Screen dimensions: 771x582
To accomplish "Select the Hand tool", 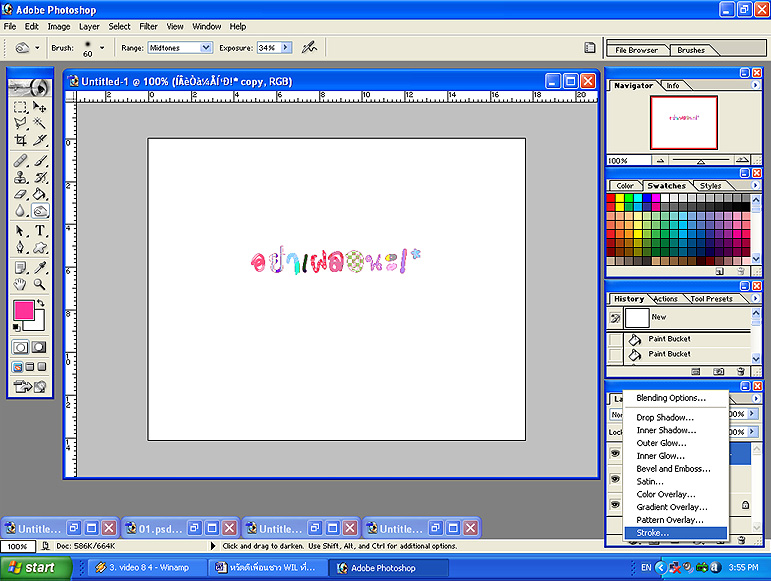I will pyautogui.click(x=20, y=284).
